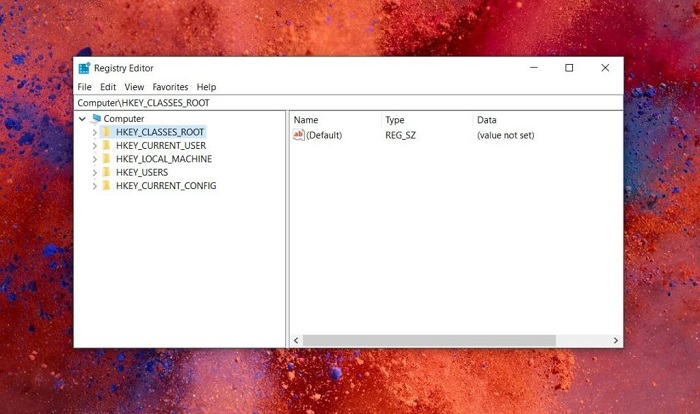Expand the HKEY_LOCAL_MACHINE key arrow

(94, 159)
